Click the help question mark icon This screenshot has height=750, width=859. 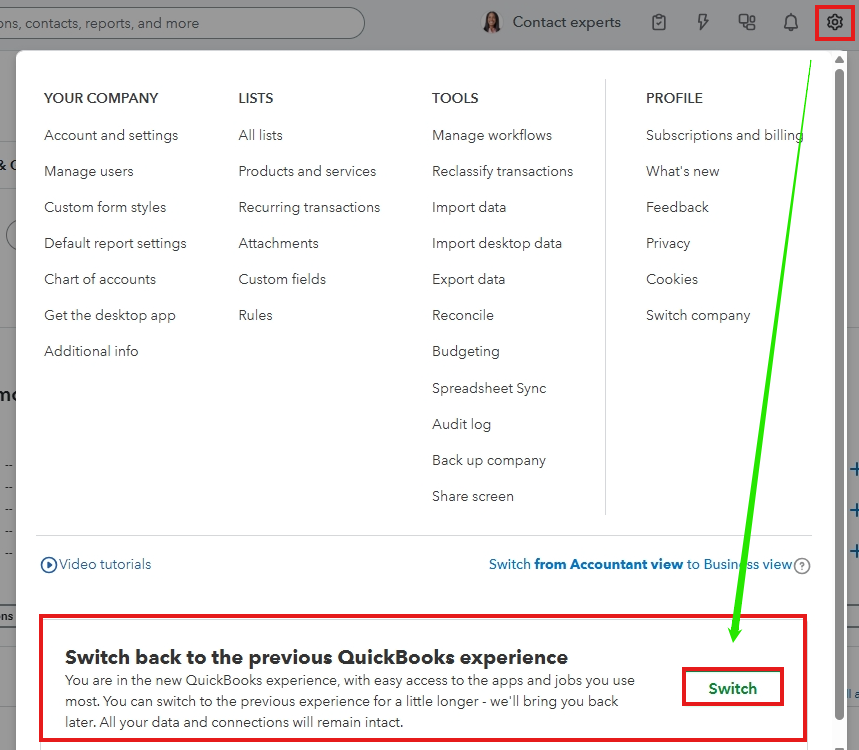point(801,566)
